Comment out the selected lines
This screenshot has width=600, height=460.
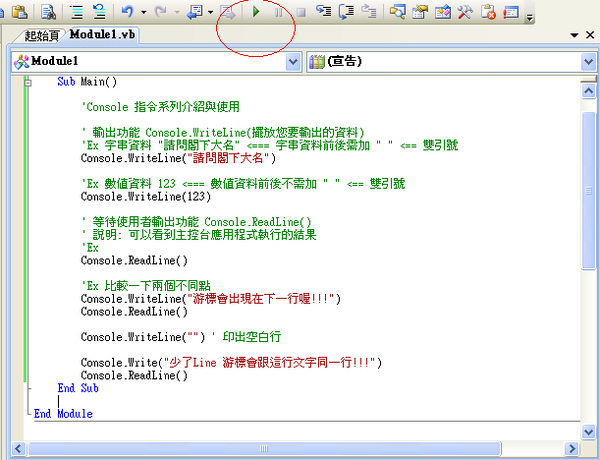77,12
